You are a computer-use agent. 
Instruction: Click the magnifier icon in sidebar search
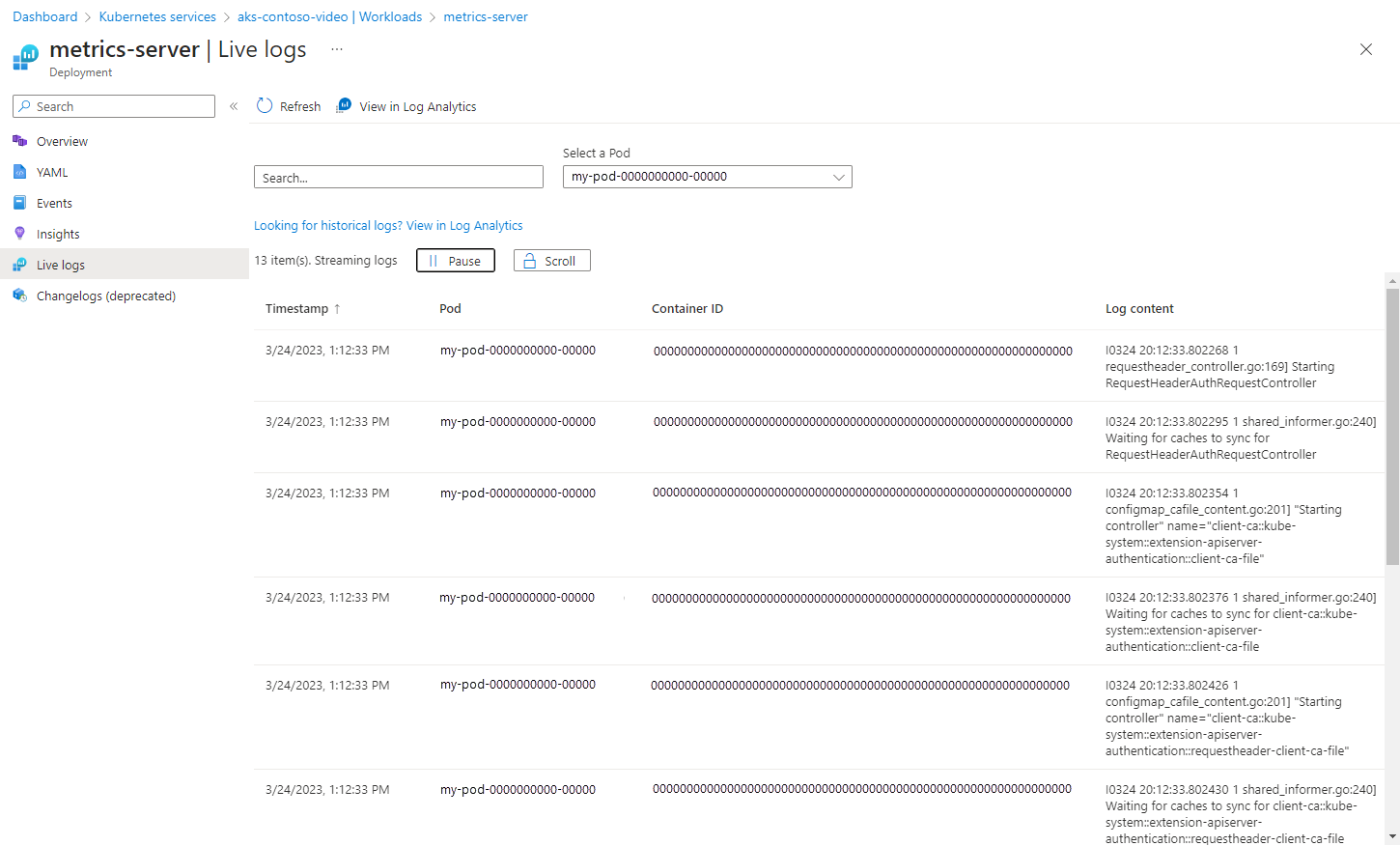tap(25, 106)
